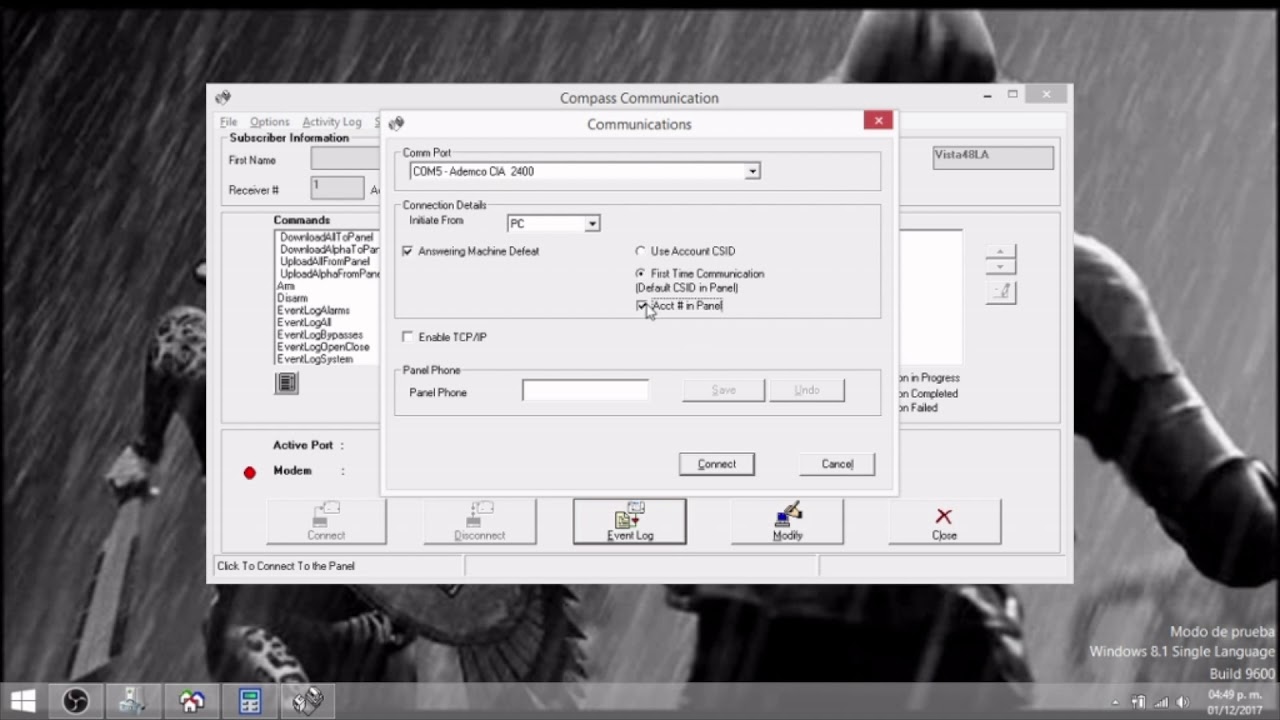Screen dimensions: 1280x720
Task: Select EventLogBypasses command
Action: click(x=320, y=335)
